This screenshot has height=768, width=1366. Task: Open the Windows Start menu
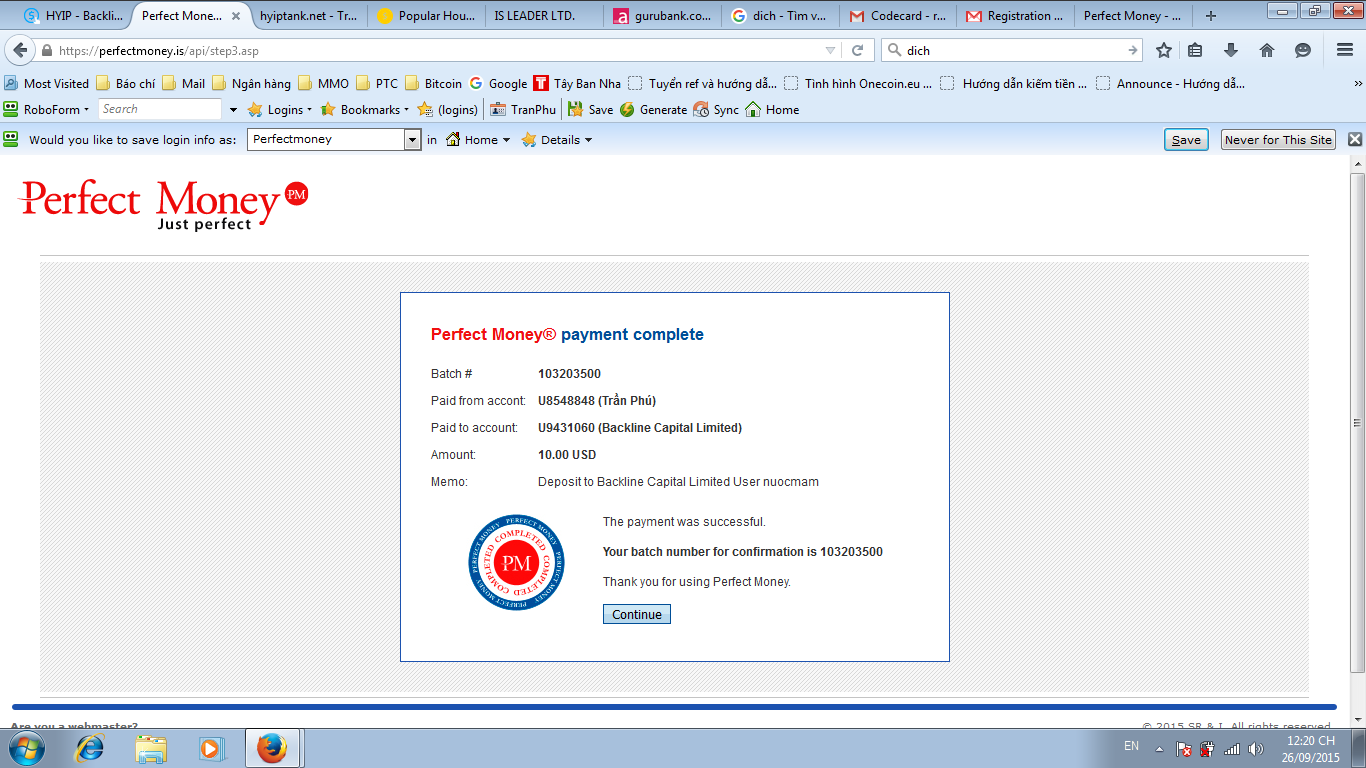click(x=25, y=748)
